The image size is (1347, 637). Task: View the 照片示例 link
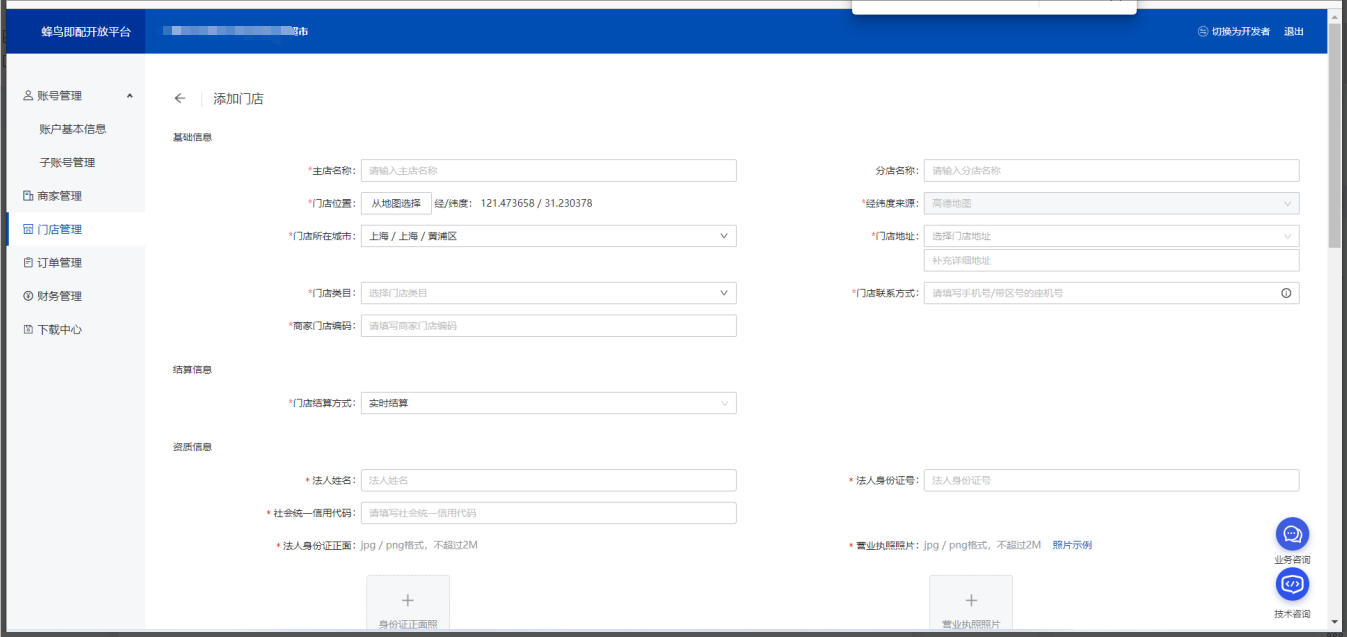click(x=1072, y=545)
